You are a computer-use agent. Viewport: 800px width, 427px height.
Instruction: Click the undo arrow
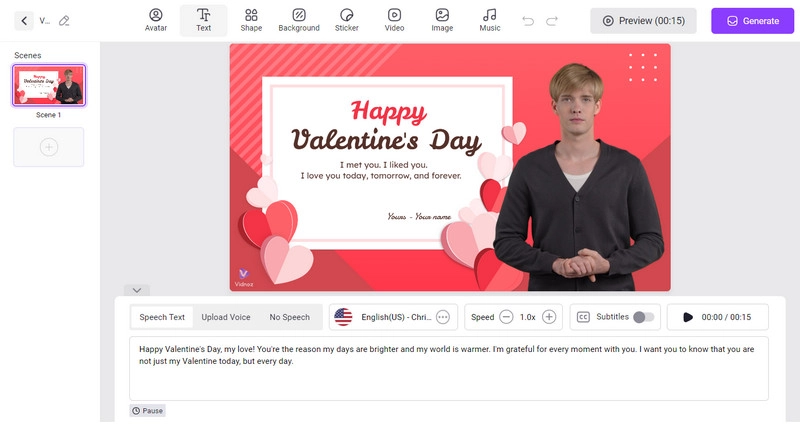(x=528, y=20)
